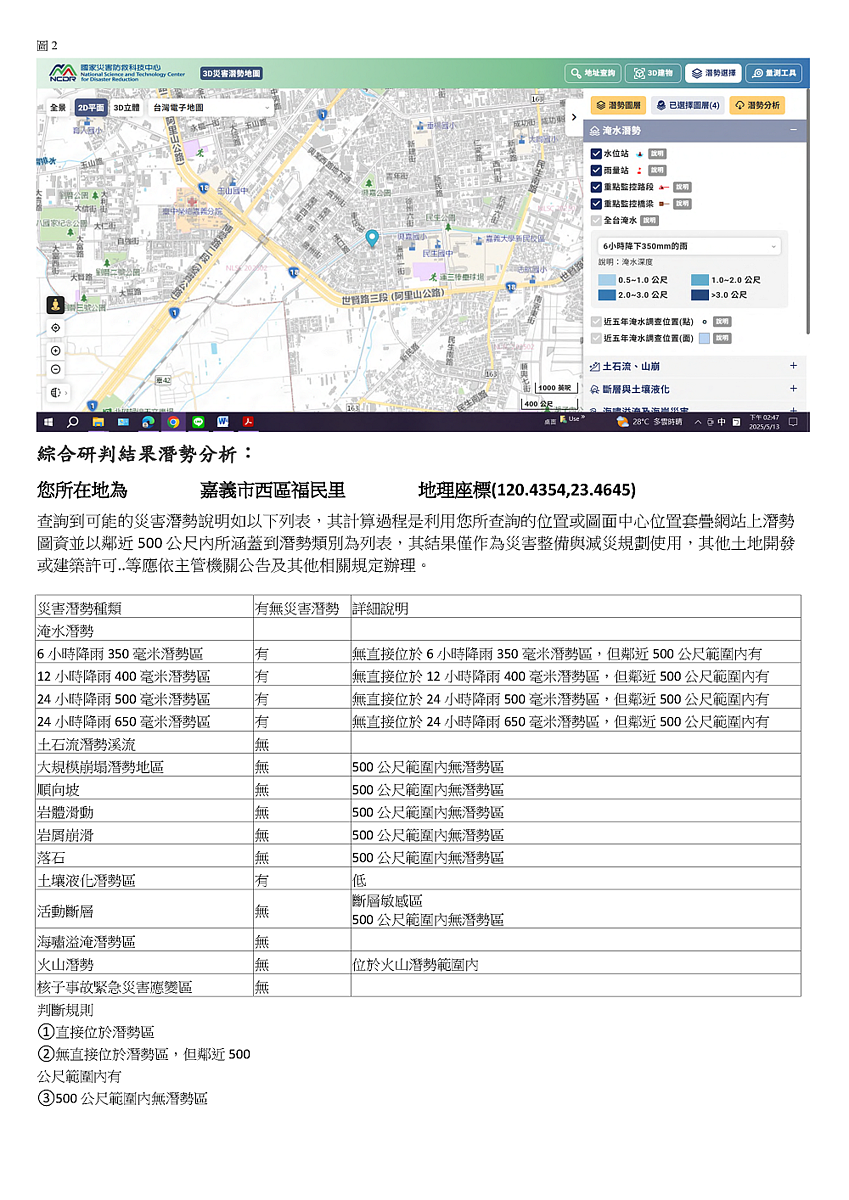Click the 0.5~1.0 公尺 legend swatch
The image size is (849, 1200).
click(x=606, y=280)
